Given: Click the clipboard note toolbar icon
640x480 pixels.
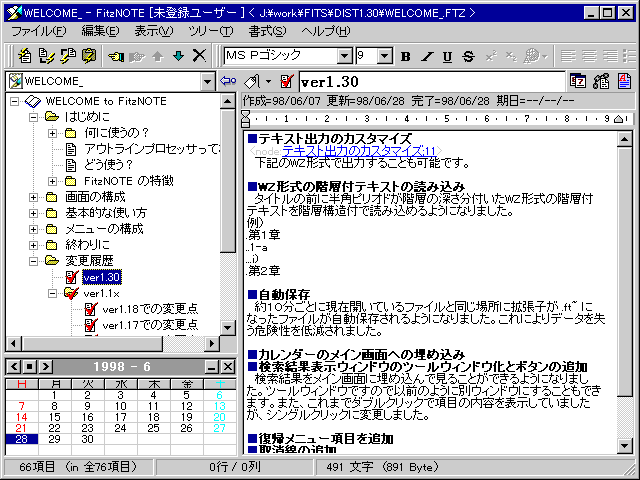Looking at the screenshot, I should coord(89,56).
